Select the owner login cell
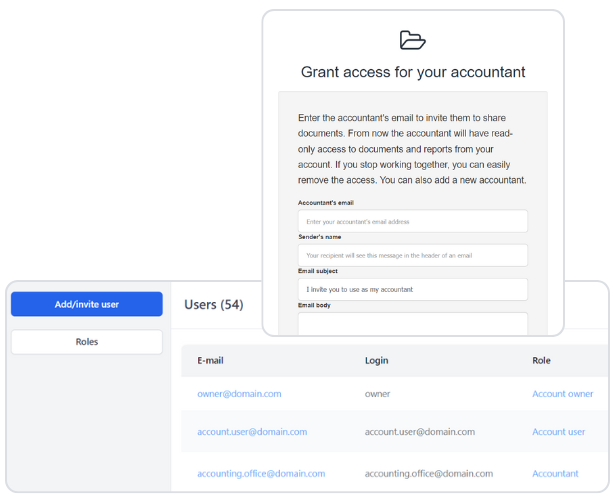Screen dimensions: 615x500 (377, 394)
